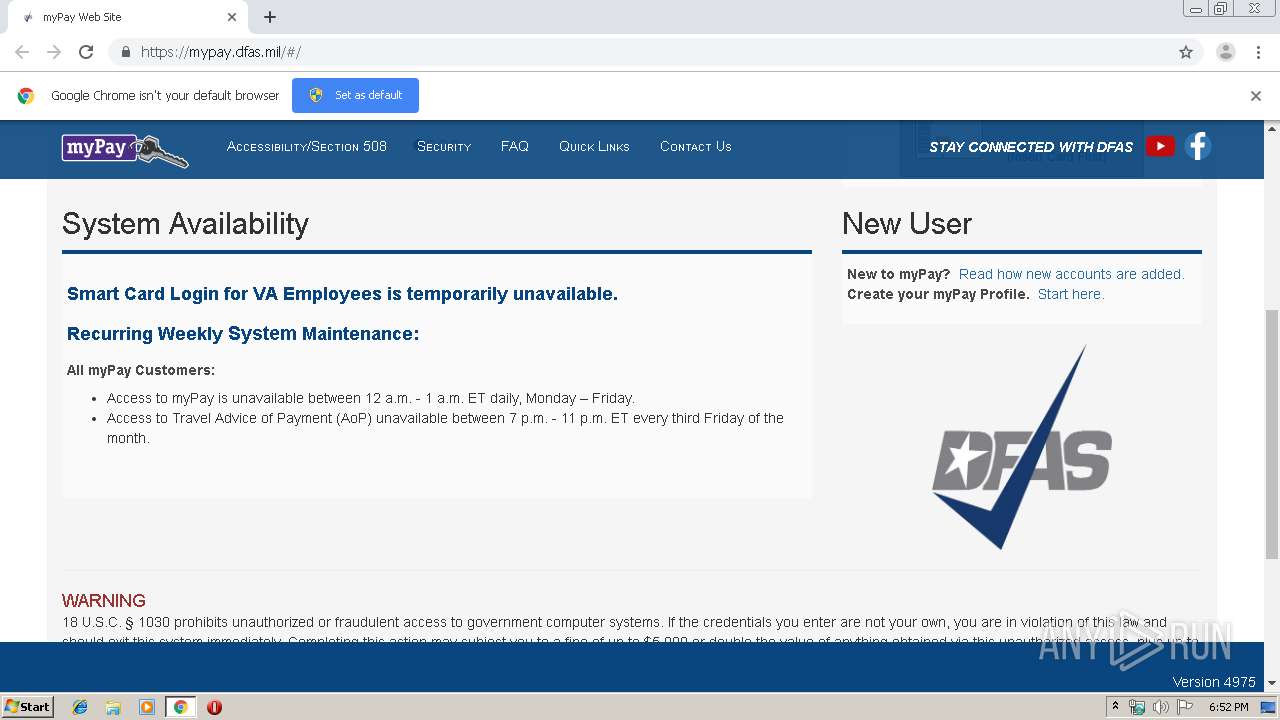The width and height of the screenshot is (1280, 720).
Task: Reload the myPay page
Action: click(x=86, y=52)
